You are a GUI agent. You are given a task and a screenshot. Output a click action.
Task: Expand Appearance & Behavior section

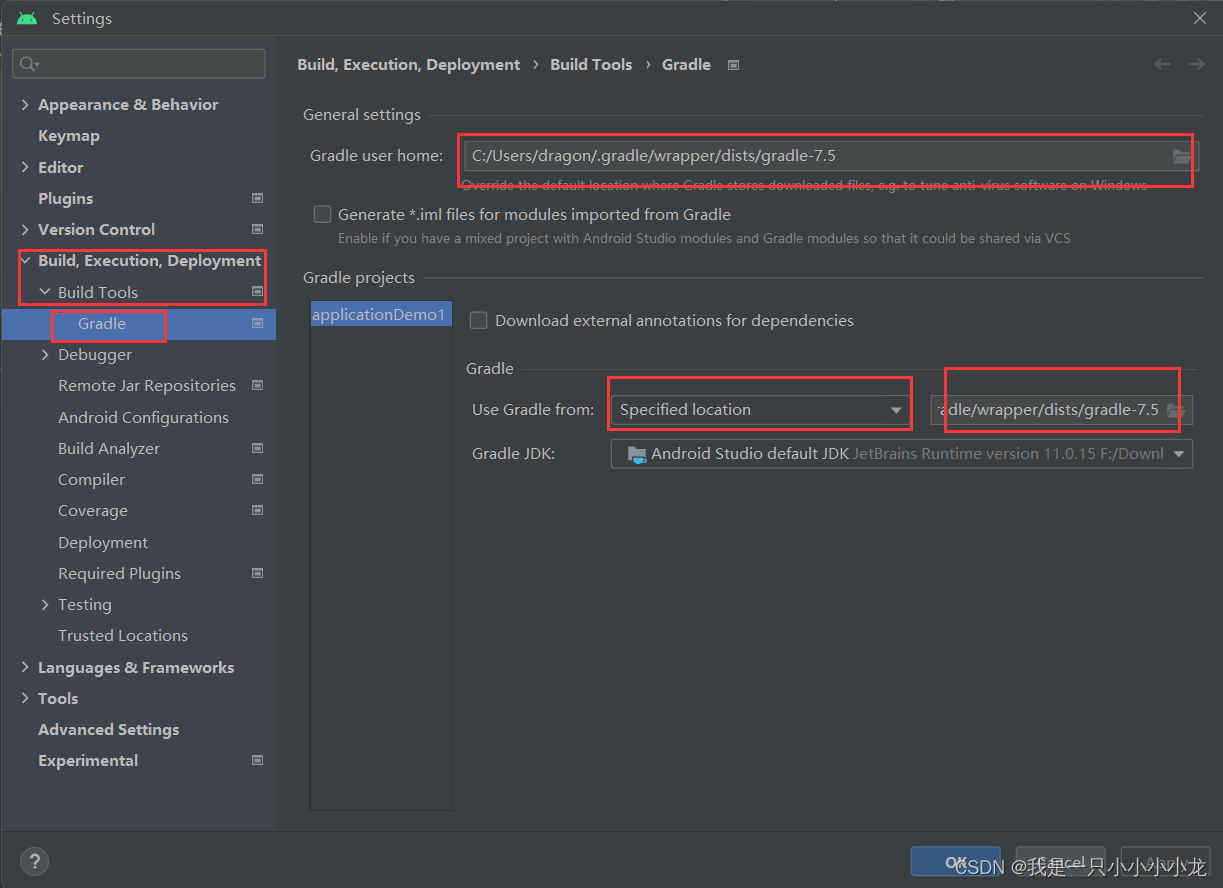click(x=25, y=104)
